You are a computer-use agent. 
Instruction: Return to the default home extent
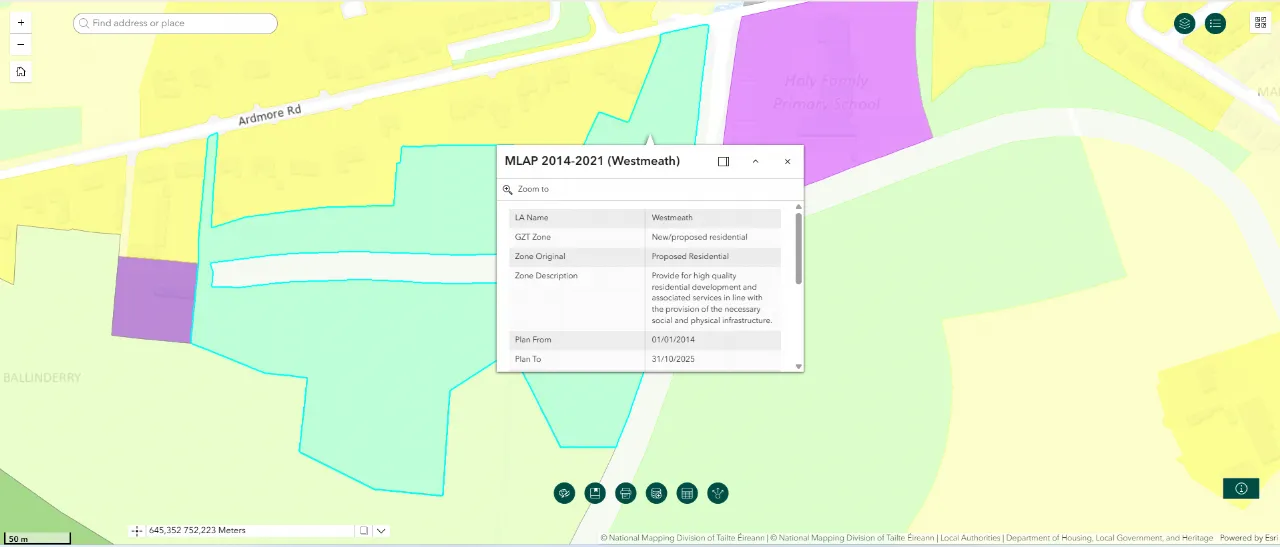[21, 71]
